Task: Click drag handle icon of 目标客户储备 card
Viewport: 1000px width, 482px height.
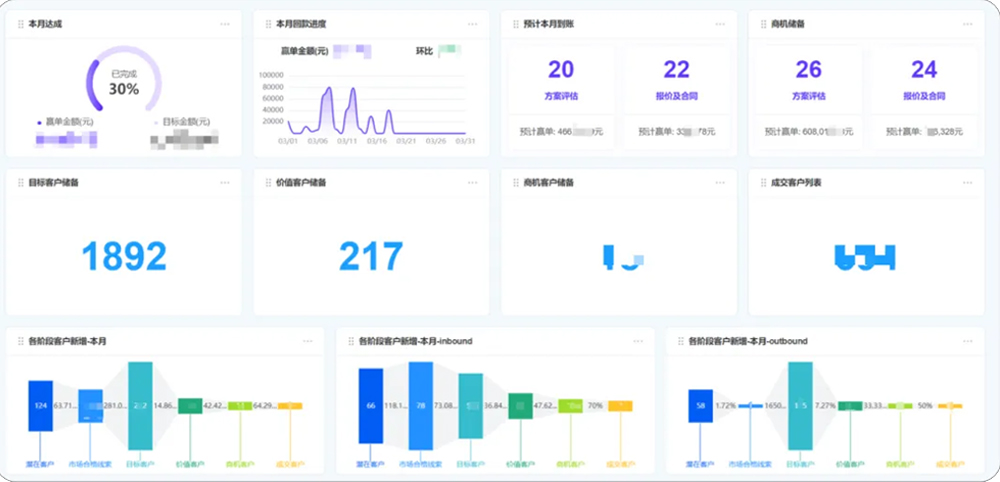Action: [x=20, y=183]
